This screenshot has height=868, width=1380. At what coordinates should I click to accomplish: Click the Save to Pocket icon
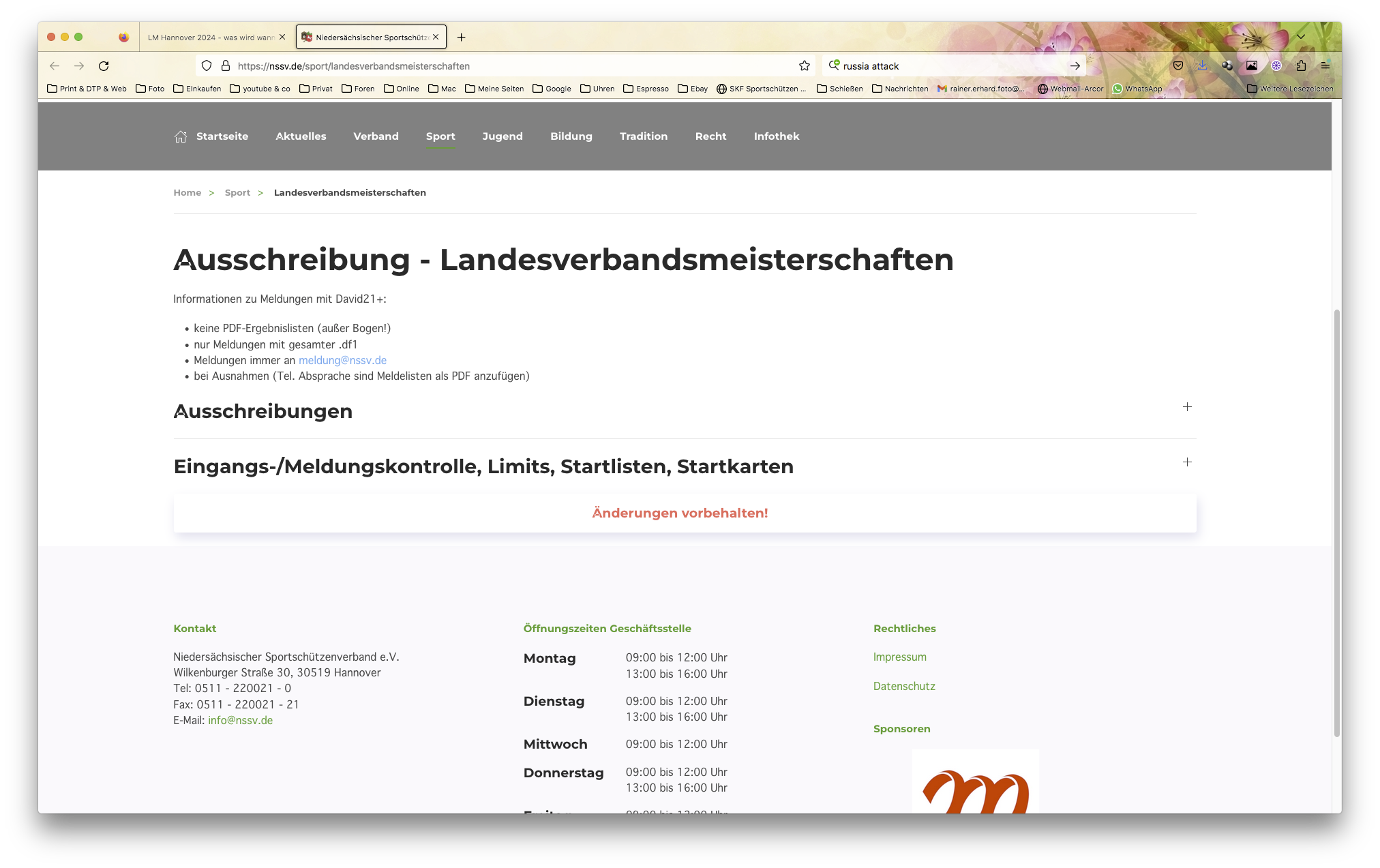click(x=1177, y=66)
